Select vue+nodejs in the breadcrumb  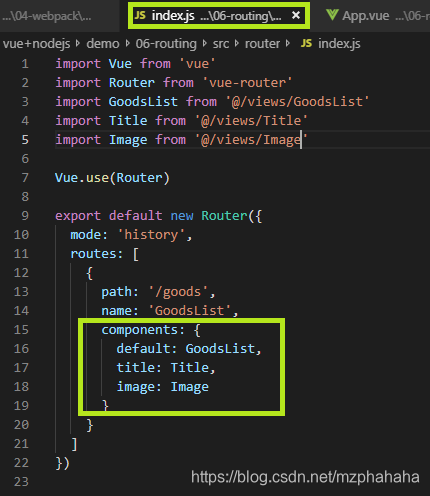36,44
